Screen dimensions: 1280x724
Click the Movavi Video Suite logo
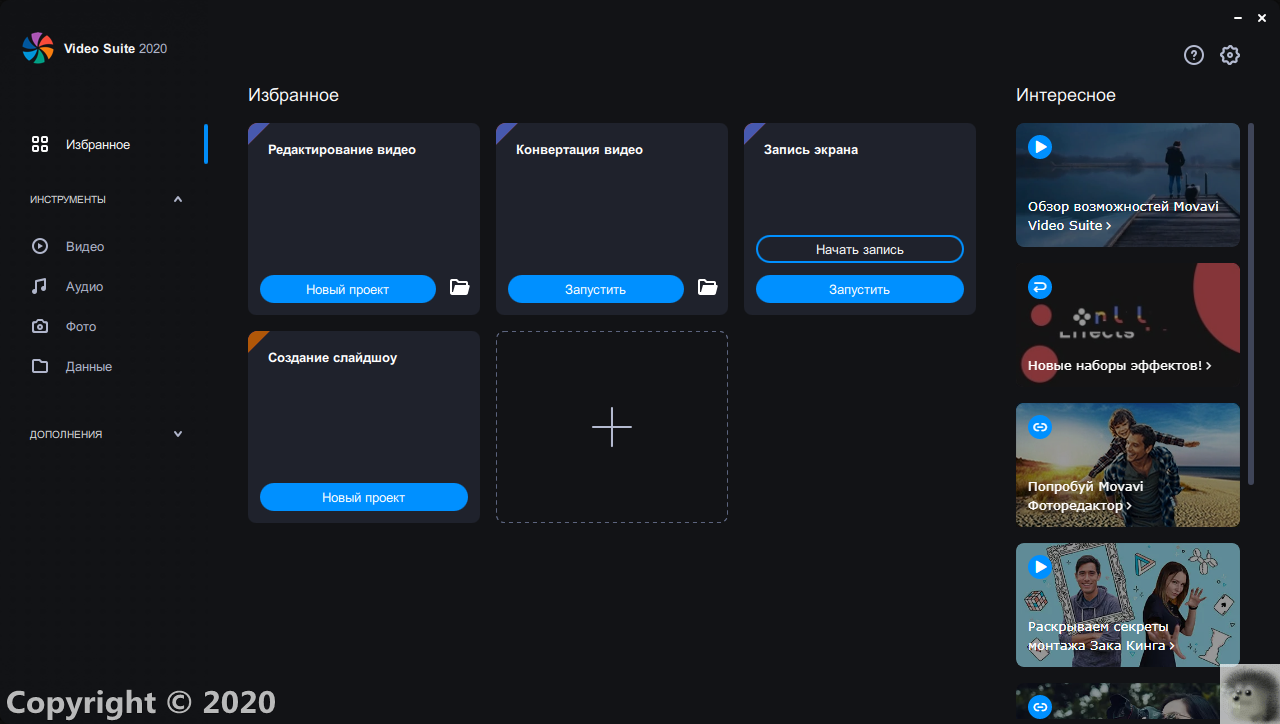38,48
